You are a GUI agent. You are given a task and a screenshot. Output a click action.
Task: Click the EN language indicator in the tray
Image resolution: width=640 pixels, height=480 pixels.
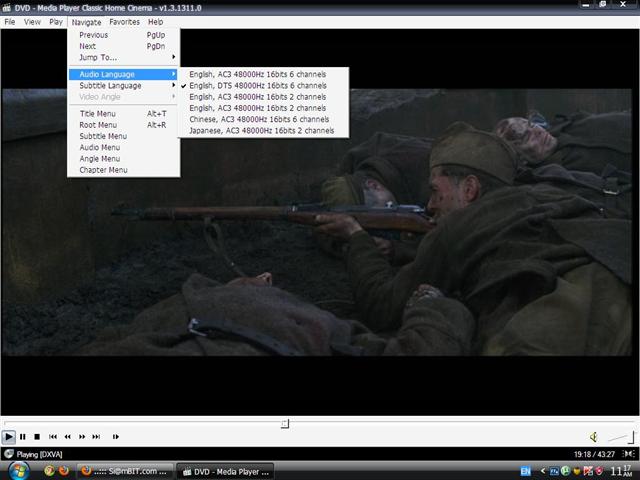point(525,471)
